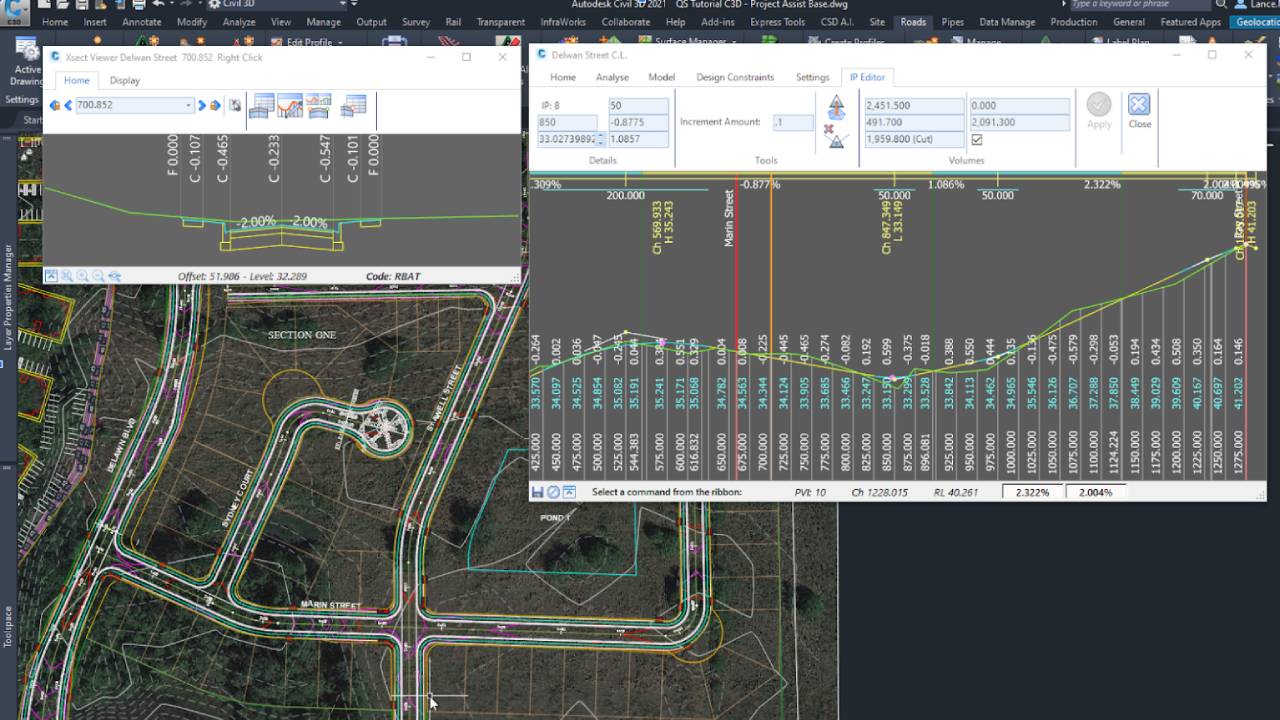Open Model tab in Delwan Street window
This screenshot has width=1280, height=720.
[x=661, y=77]
